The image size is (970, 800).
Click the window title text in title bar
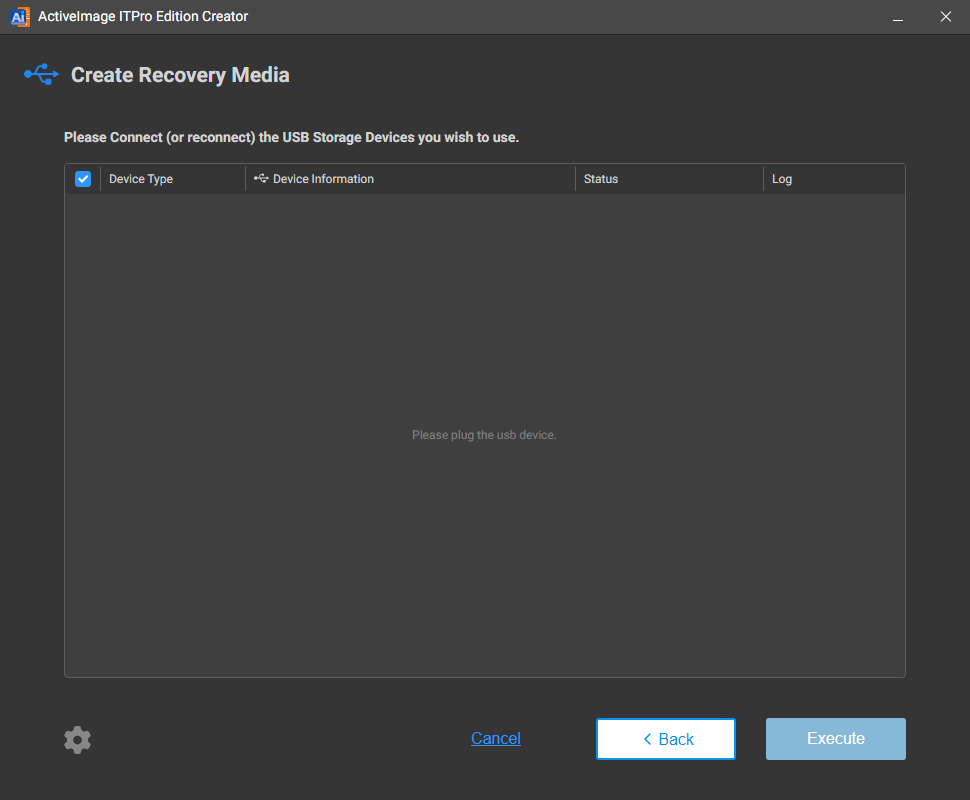143,16
